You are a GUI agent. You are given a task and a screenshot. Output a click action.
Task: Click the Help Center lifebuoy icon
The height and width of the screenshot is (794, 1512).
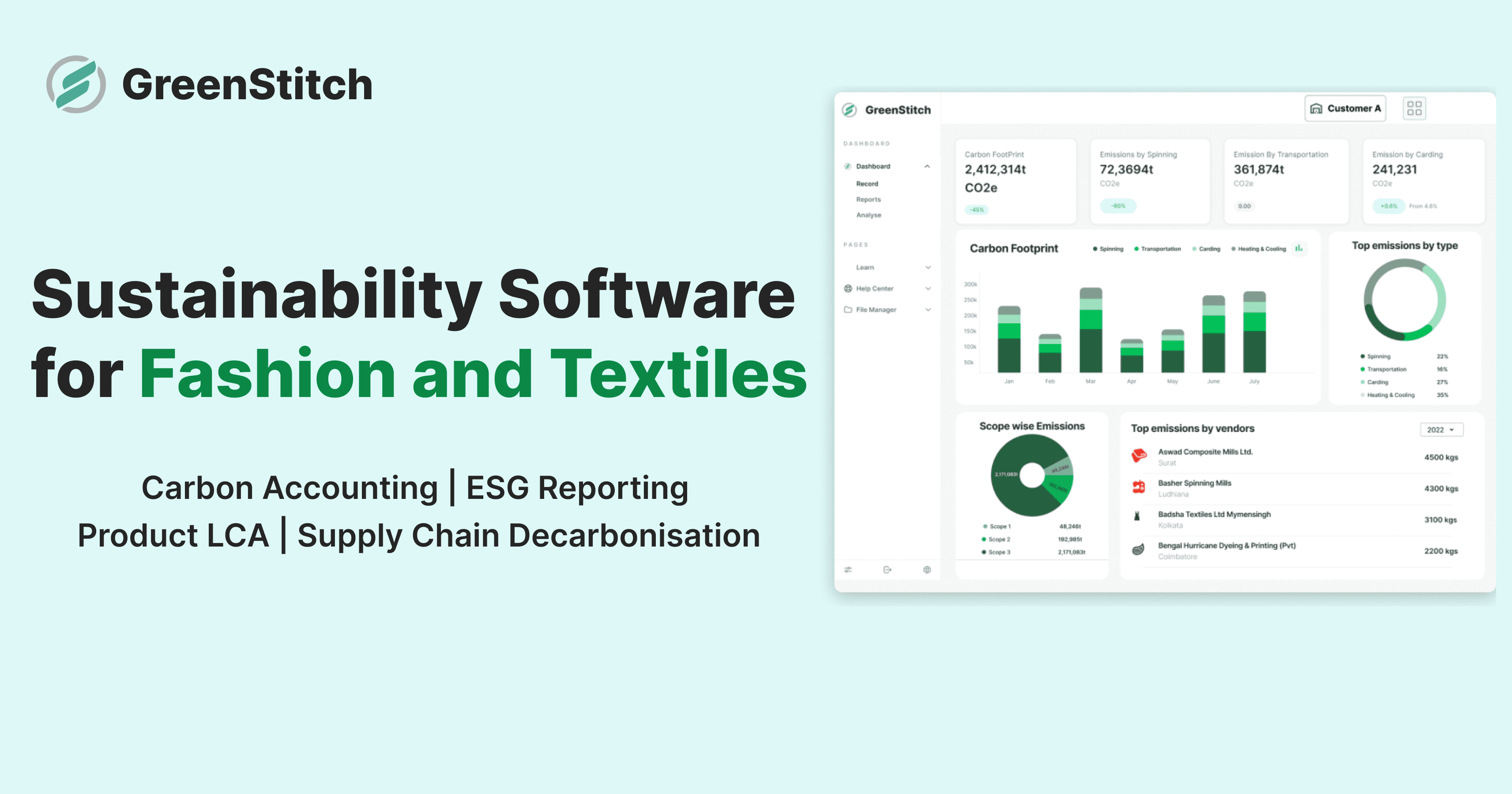[848, 288]
